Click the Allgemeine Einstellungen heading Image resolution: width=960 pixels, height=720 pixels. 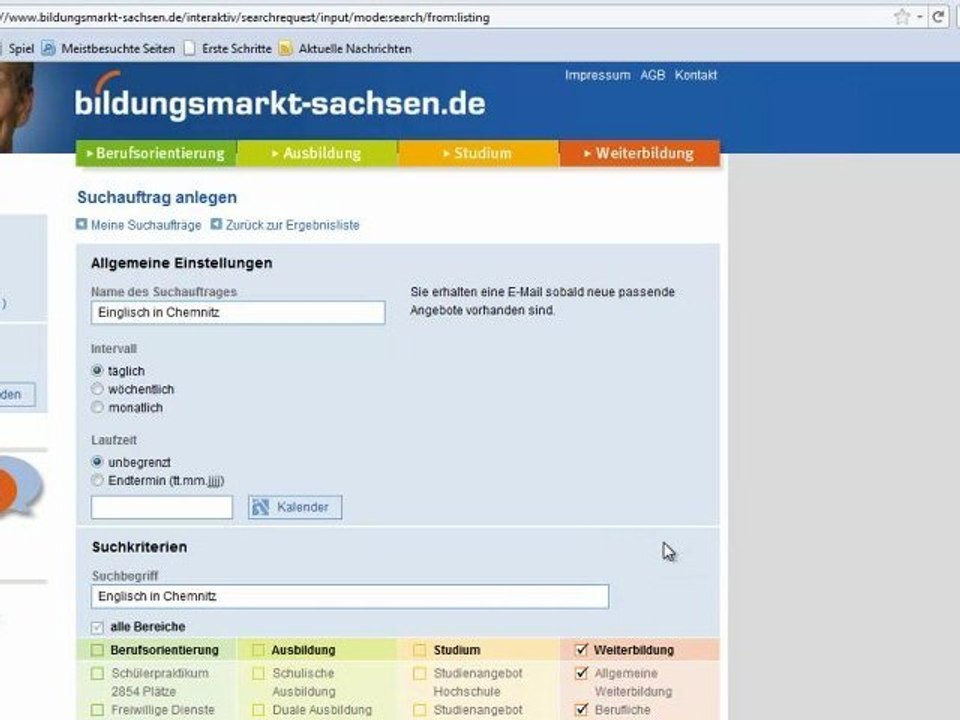point(182,263)
